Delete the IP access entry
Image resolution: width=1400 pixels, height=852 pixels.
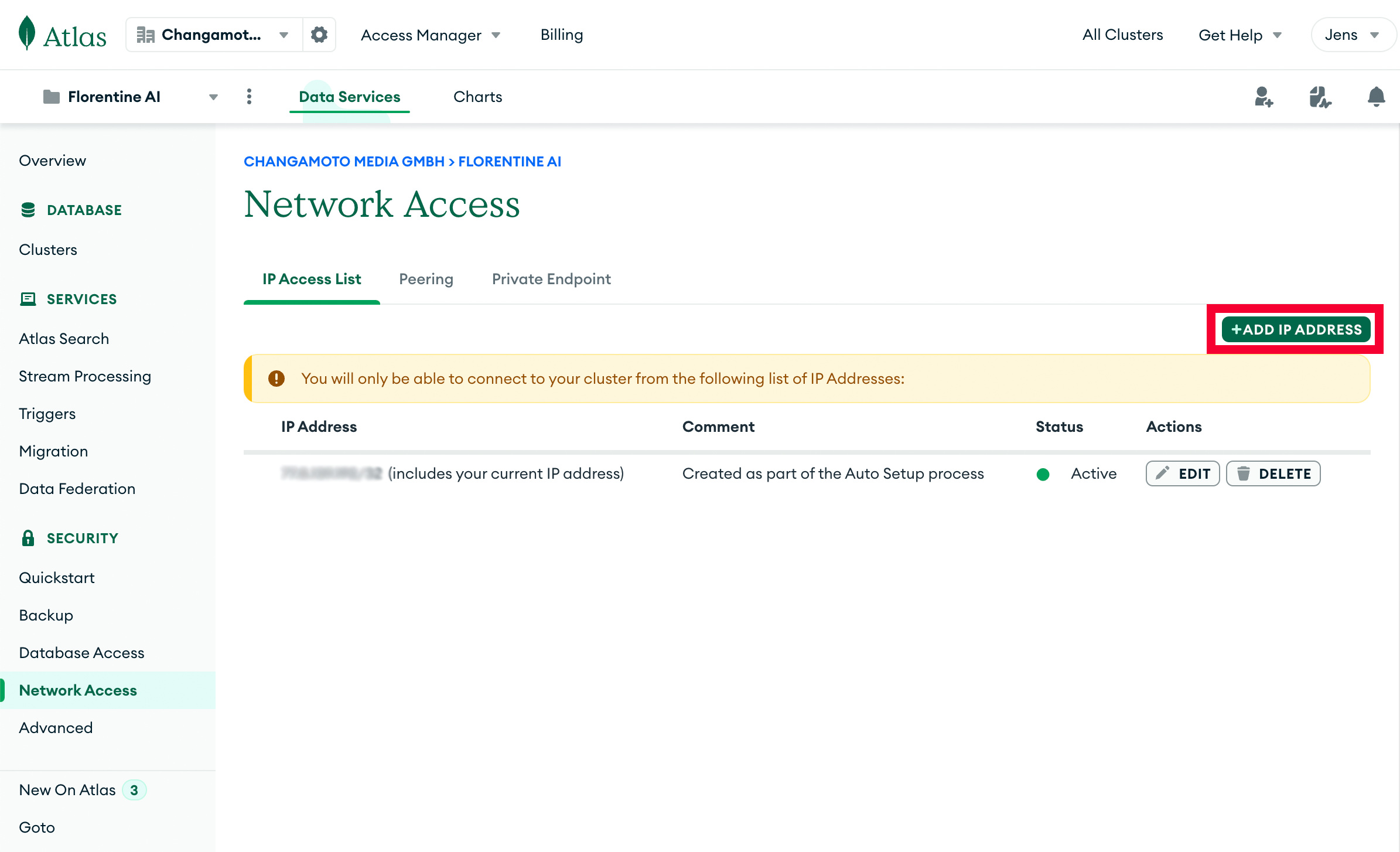pyautogui.click(x=1273, y=473)
